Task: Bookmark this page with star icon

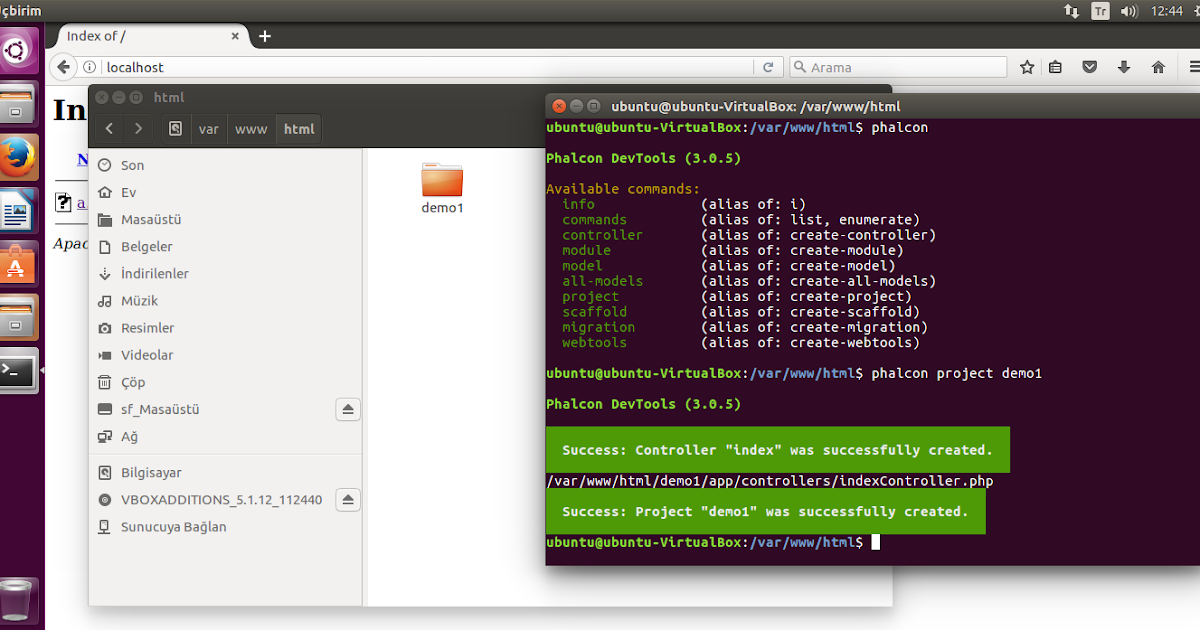Action: pos(1027,67)
